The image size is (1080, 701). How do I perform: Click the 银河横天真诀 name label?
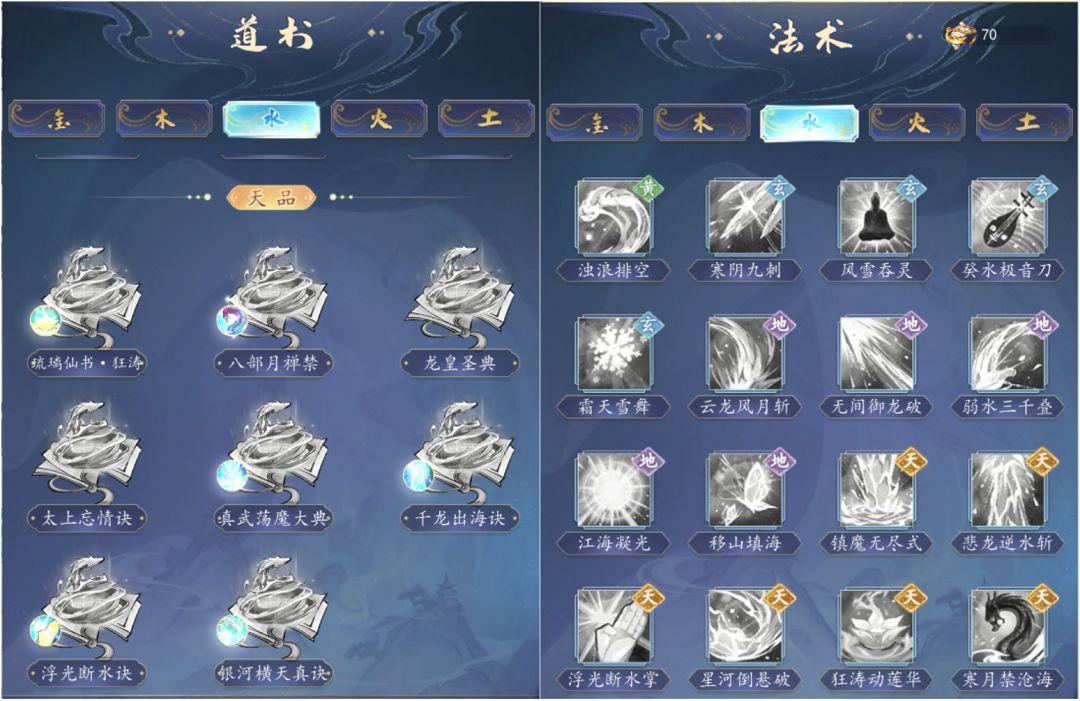(273, 673)
